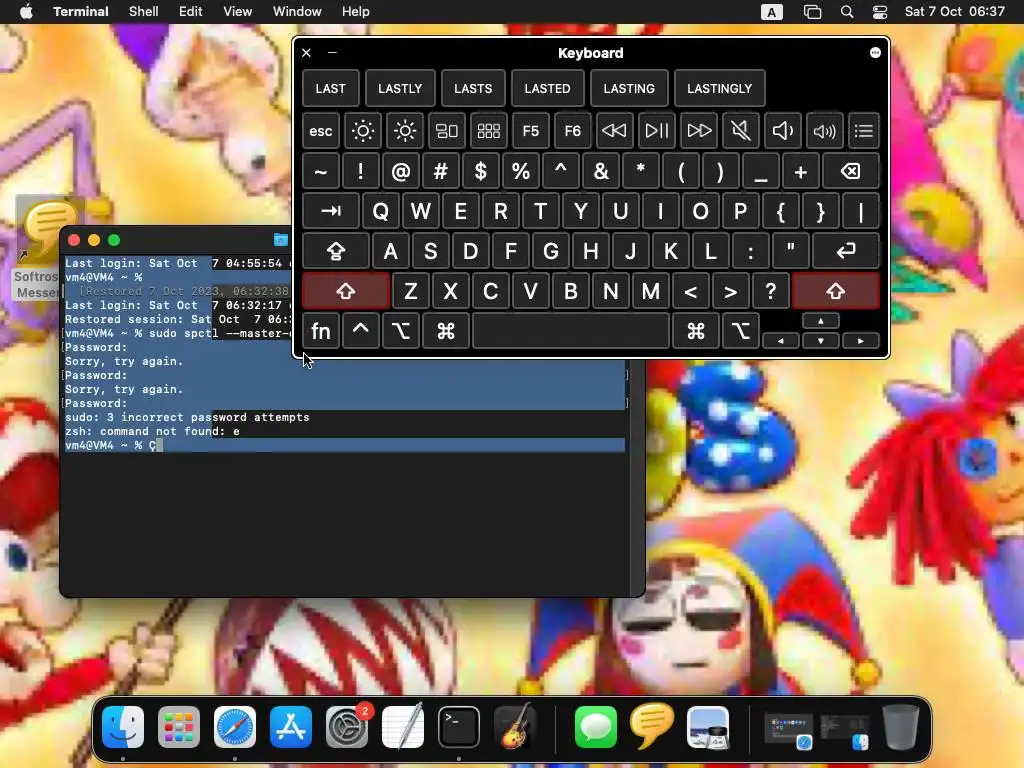Open the Edit menu
Viewport: 1024px width, 768px height.
[190, 12]
